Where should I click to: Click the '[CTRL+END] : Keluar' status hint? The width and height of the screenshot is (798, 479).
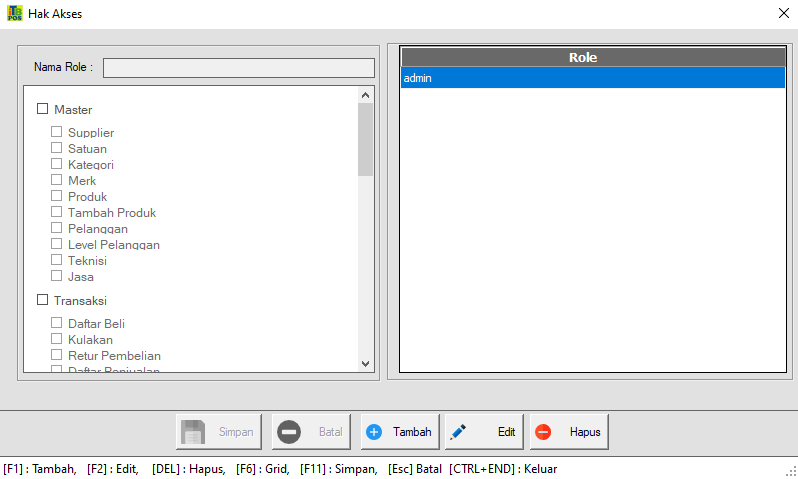503,469
